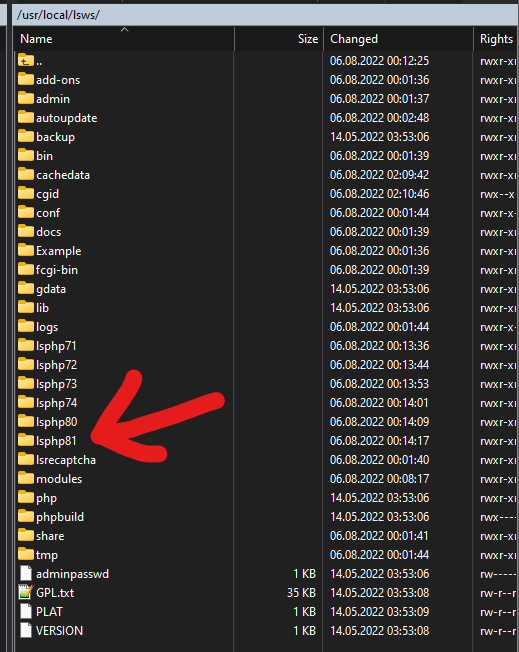The height and width of the screenshot is (652, 519).
Task: Click the adminpasswd file icon
Action: (26, 573)
